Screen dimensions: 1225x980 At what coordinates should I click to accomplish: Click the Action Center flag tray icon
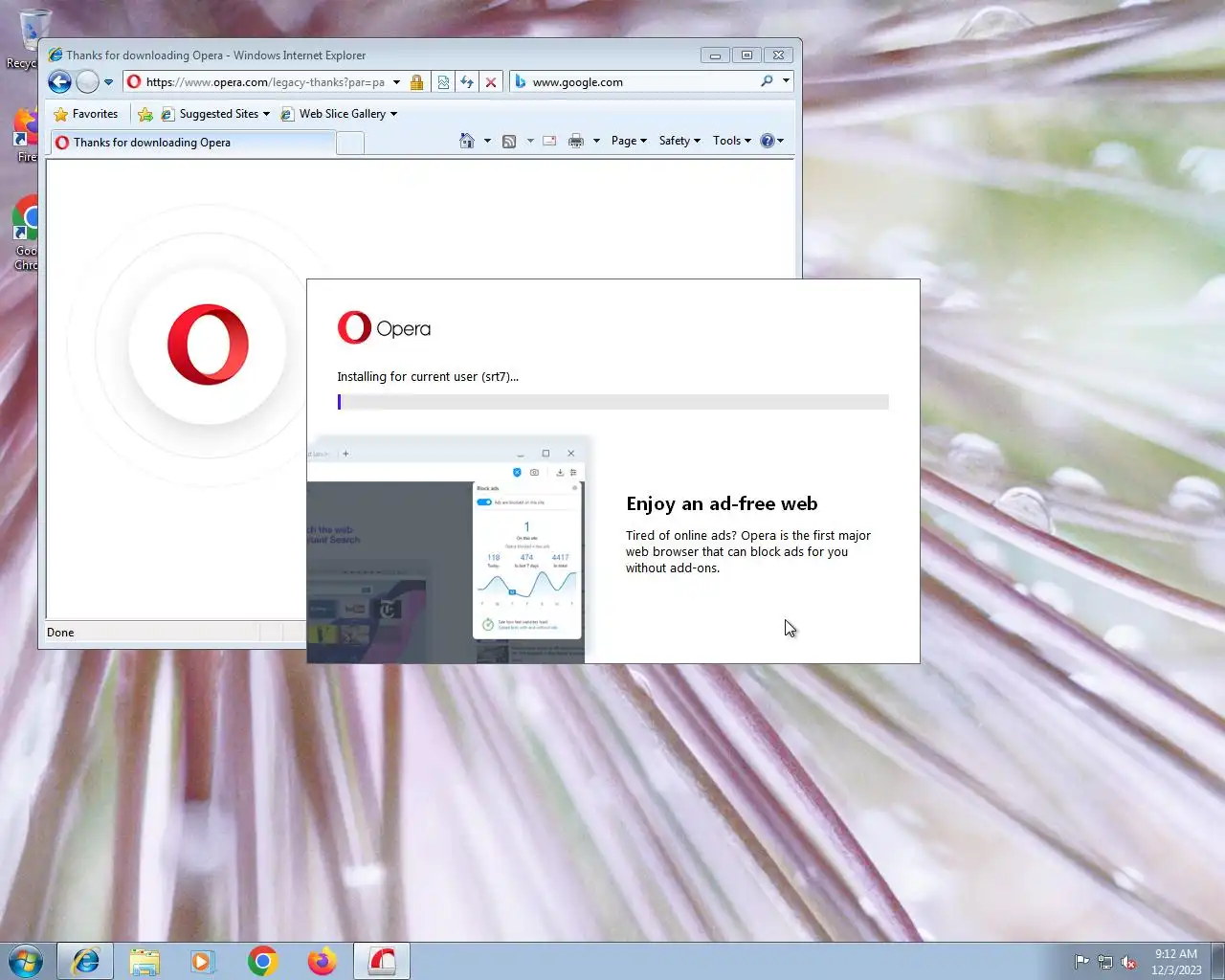click(1081, 962)
